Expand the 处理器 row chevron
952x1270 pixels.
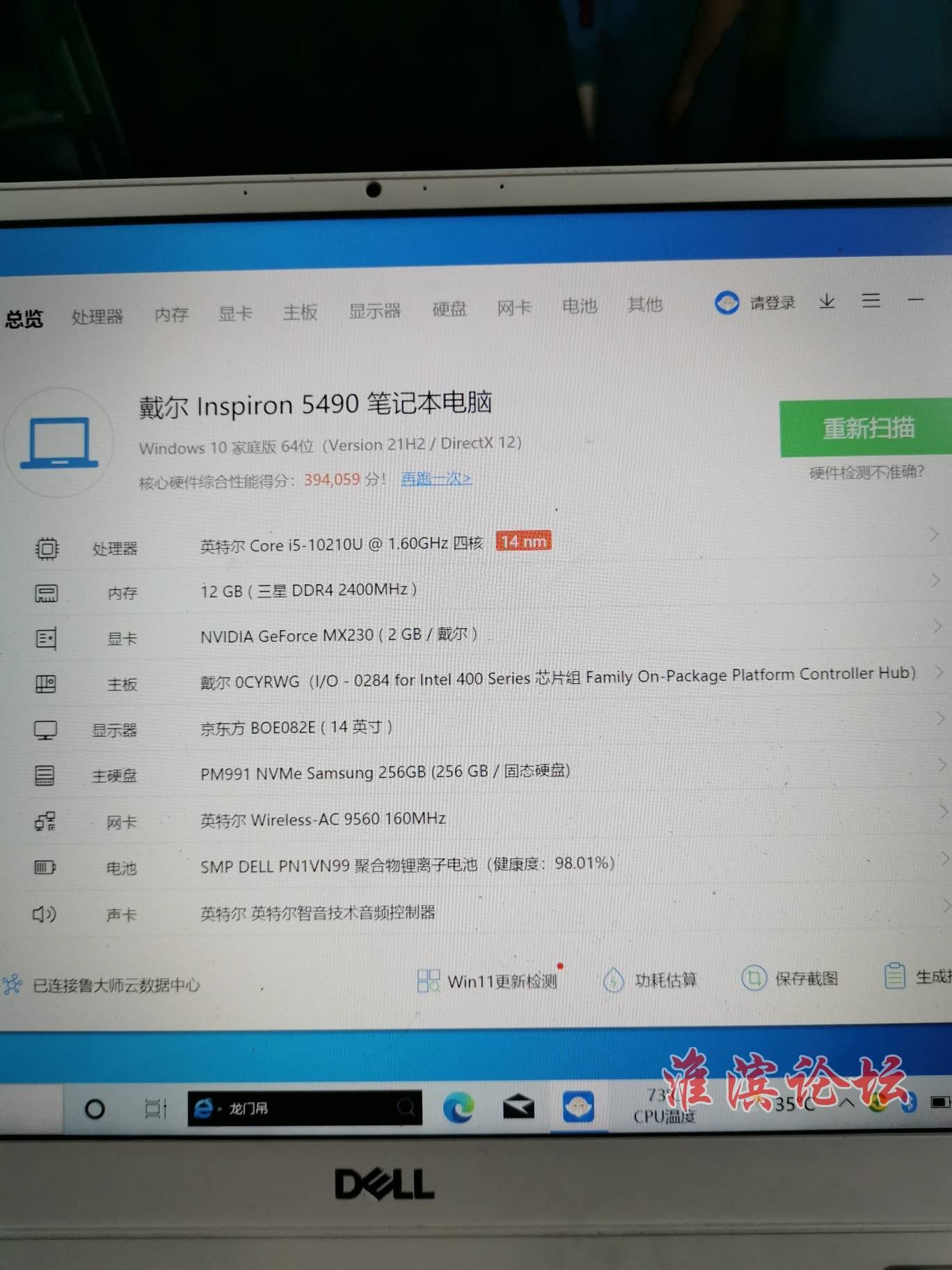pyautogui.click(x=934, y=535)
